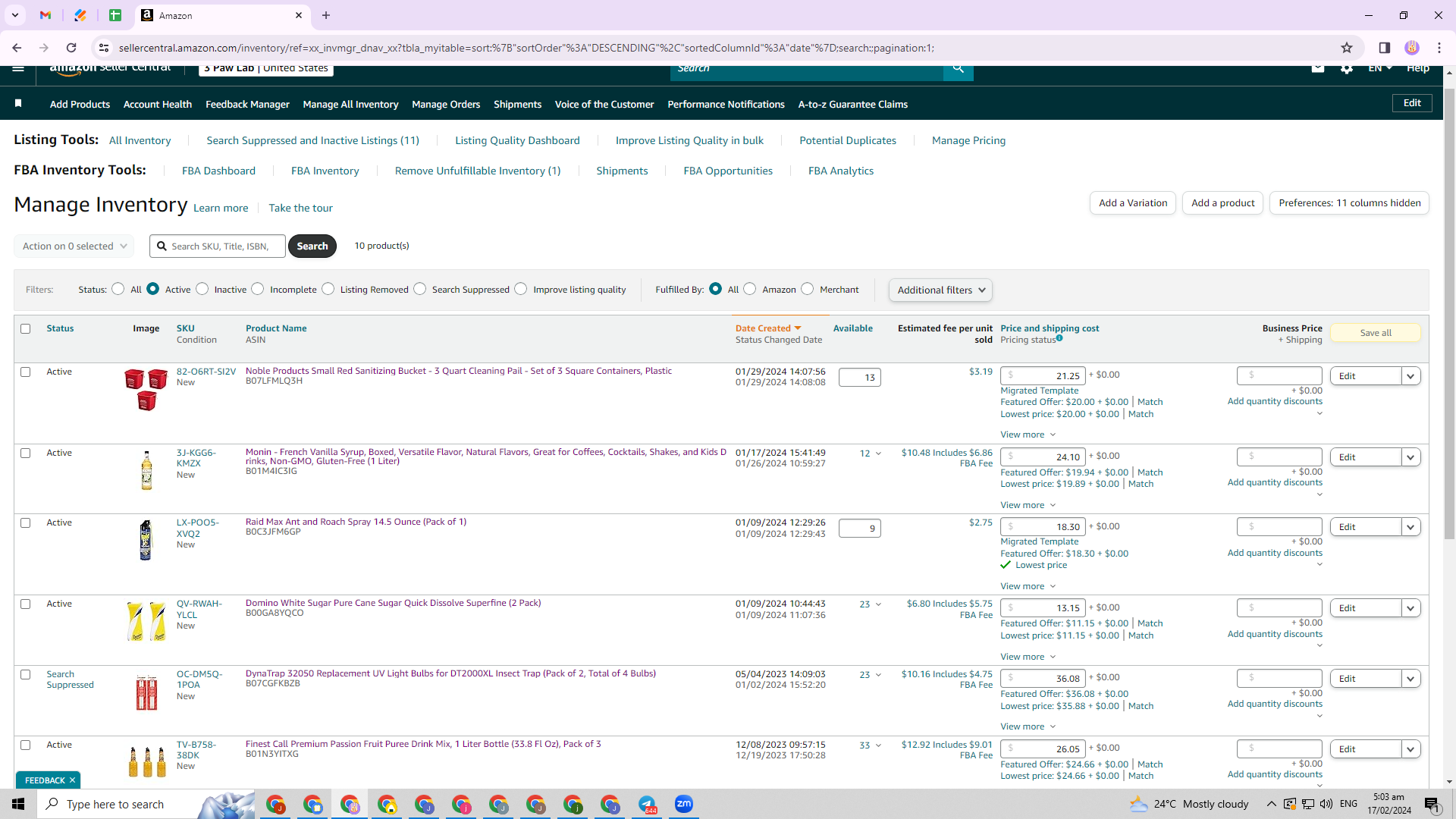
Task: Click the bookmark flag icon in nav bar
Action: click(x=18, y=103)
